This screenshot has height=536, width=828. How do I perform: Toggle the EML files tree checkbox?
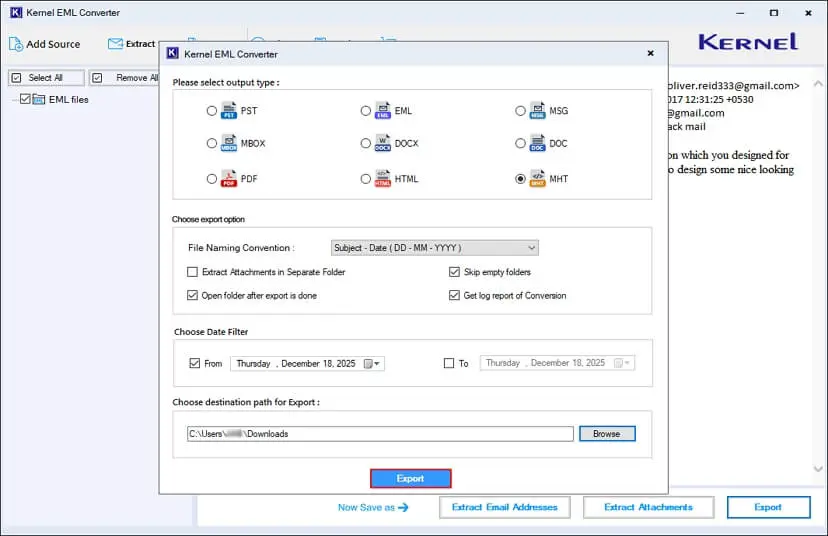tap(25, 99)
